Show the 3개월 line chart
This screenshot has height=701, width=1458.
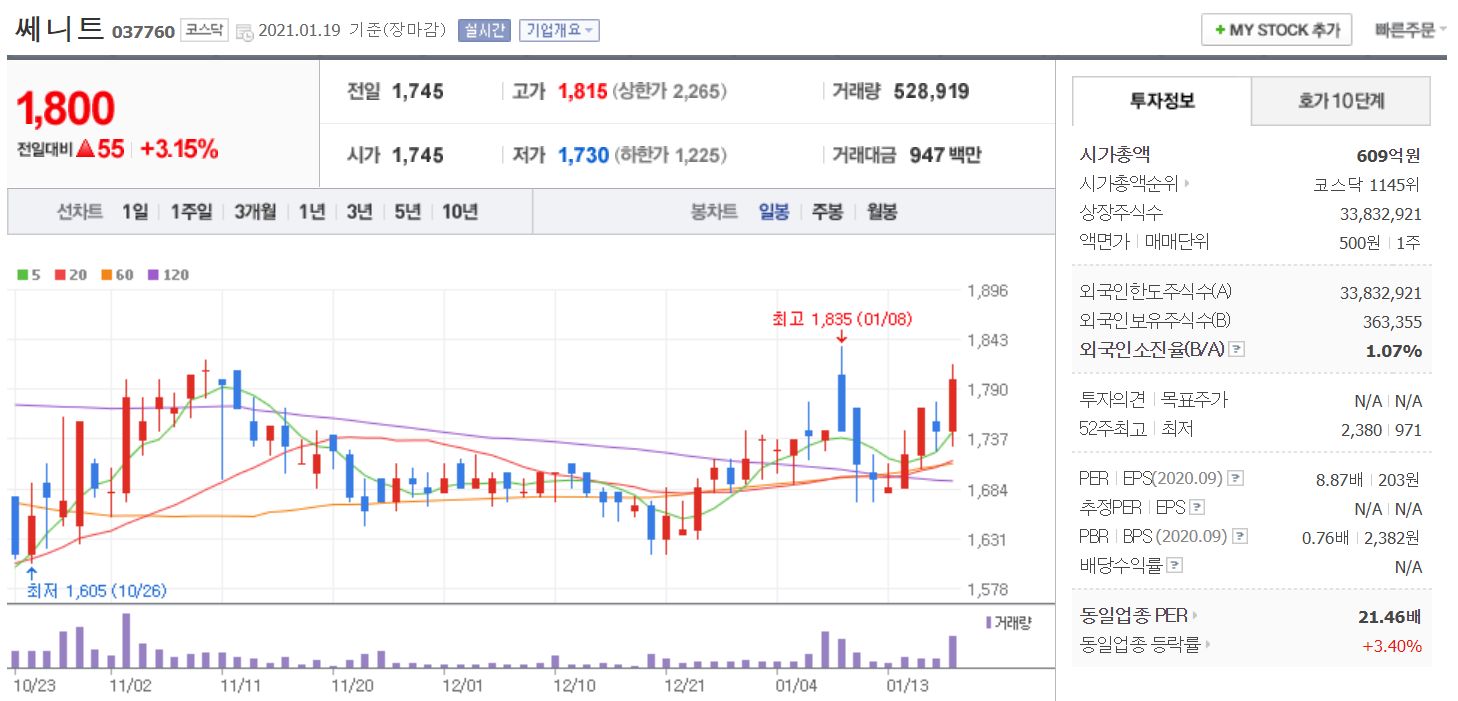point(255,212)
